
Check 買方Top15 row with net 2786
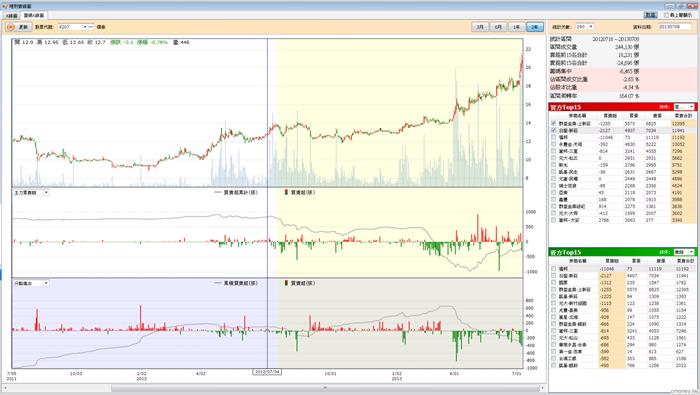click(x=554, y=220)
